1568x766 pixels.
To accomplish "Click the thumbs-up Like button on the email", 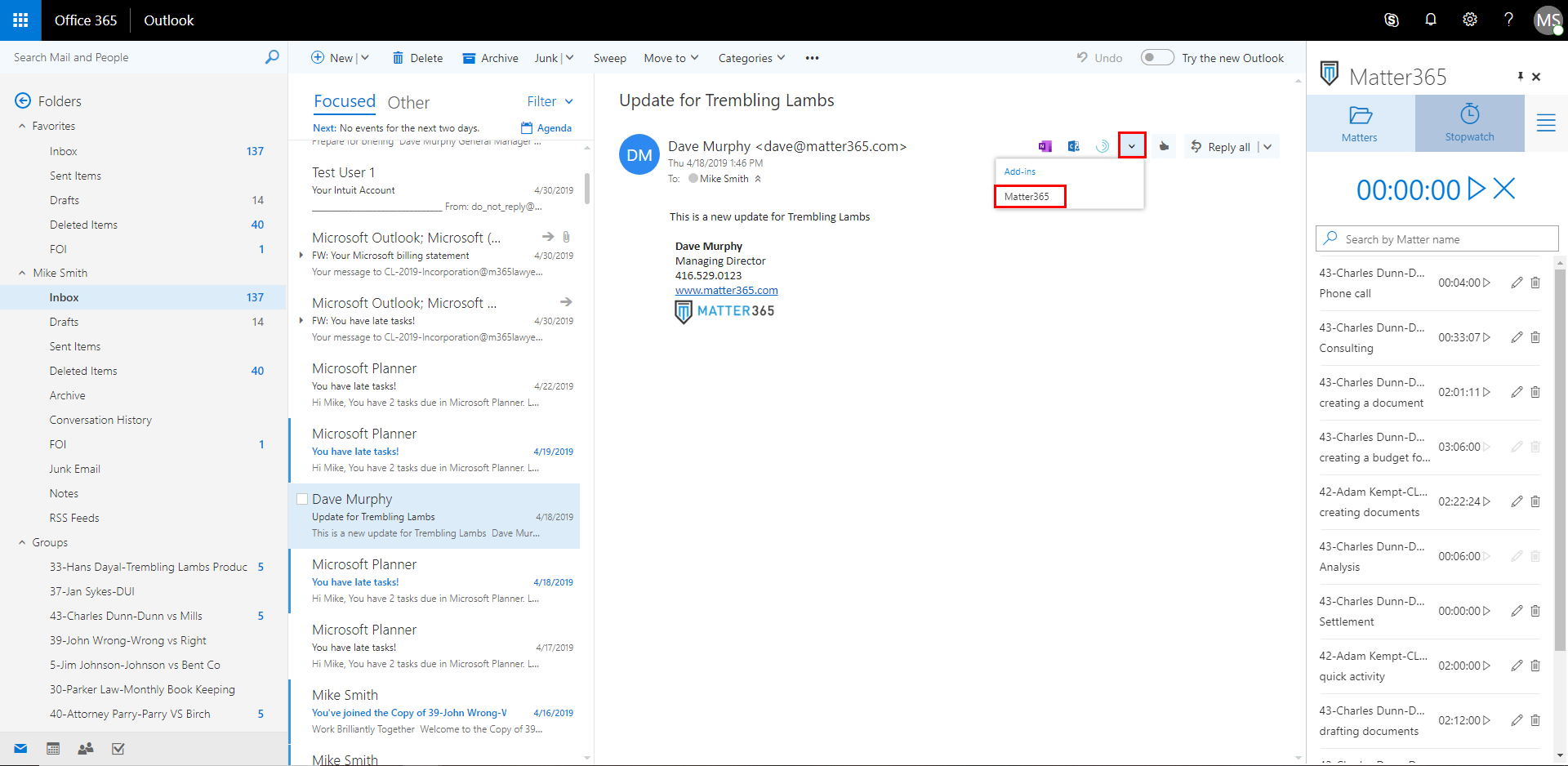I will [1164, 146].
